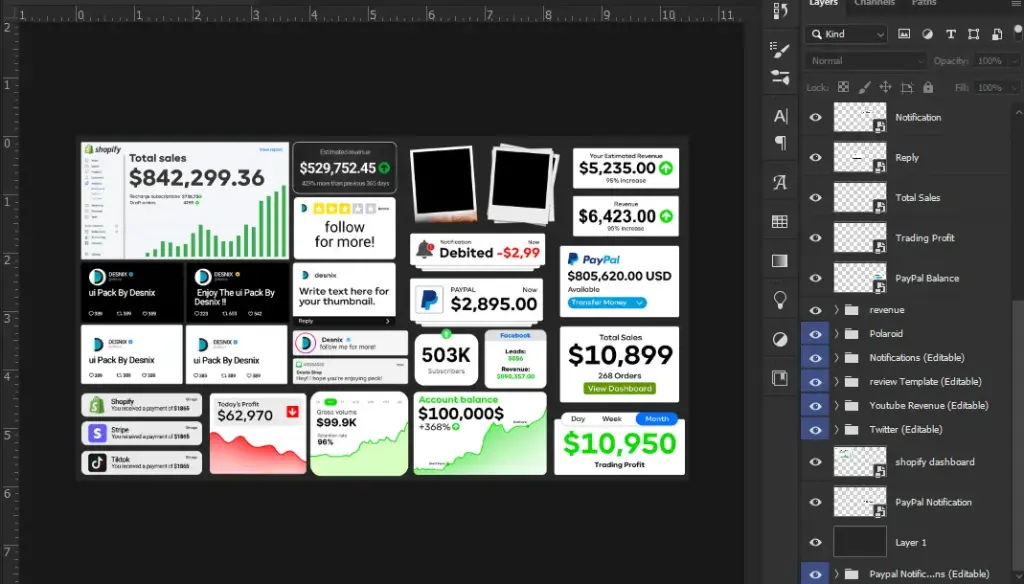
Task: Toggle visibility of the shopify dashboard layer
Action: point(816,462)
